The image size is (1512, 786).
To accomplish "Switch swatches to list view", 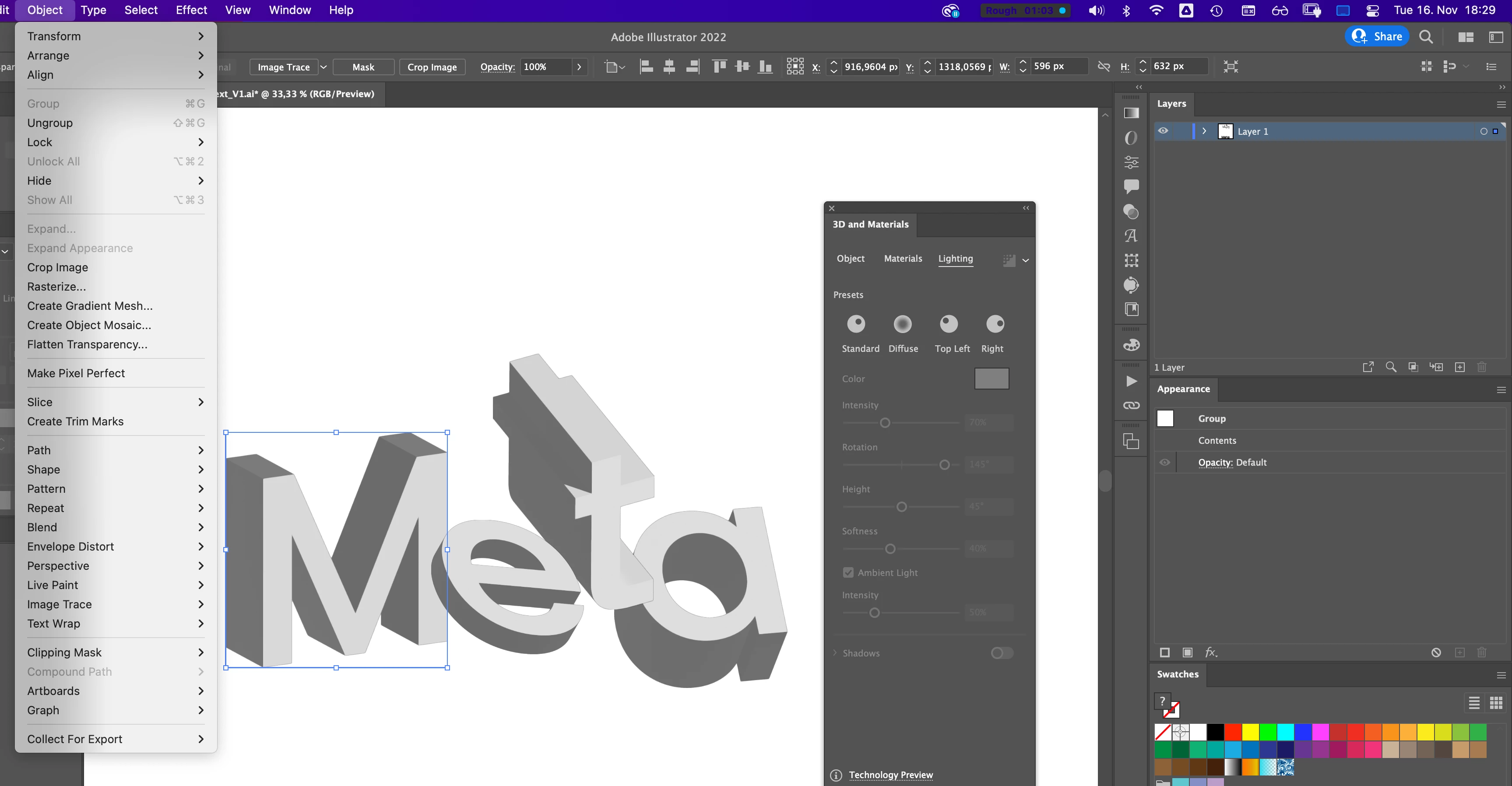I will pos(1474,703).
